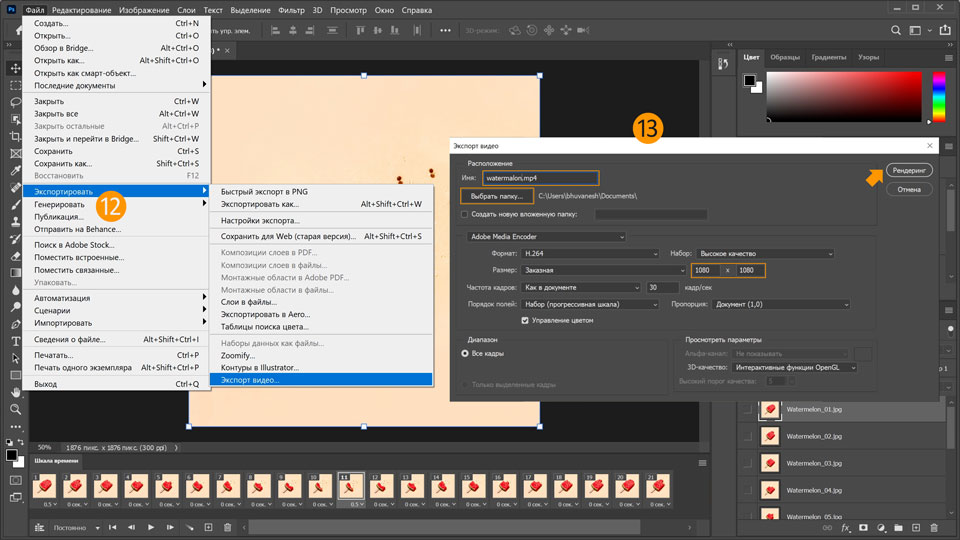Uncheck the 'Управление цветом' checkbox
960x540 pixels.
(x=525, y=320)
